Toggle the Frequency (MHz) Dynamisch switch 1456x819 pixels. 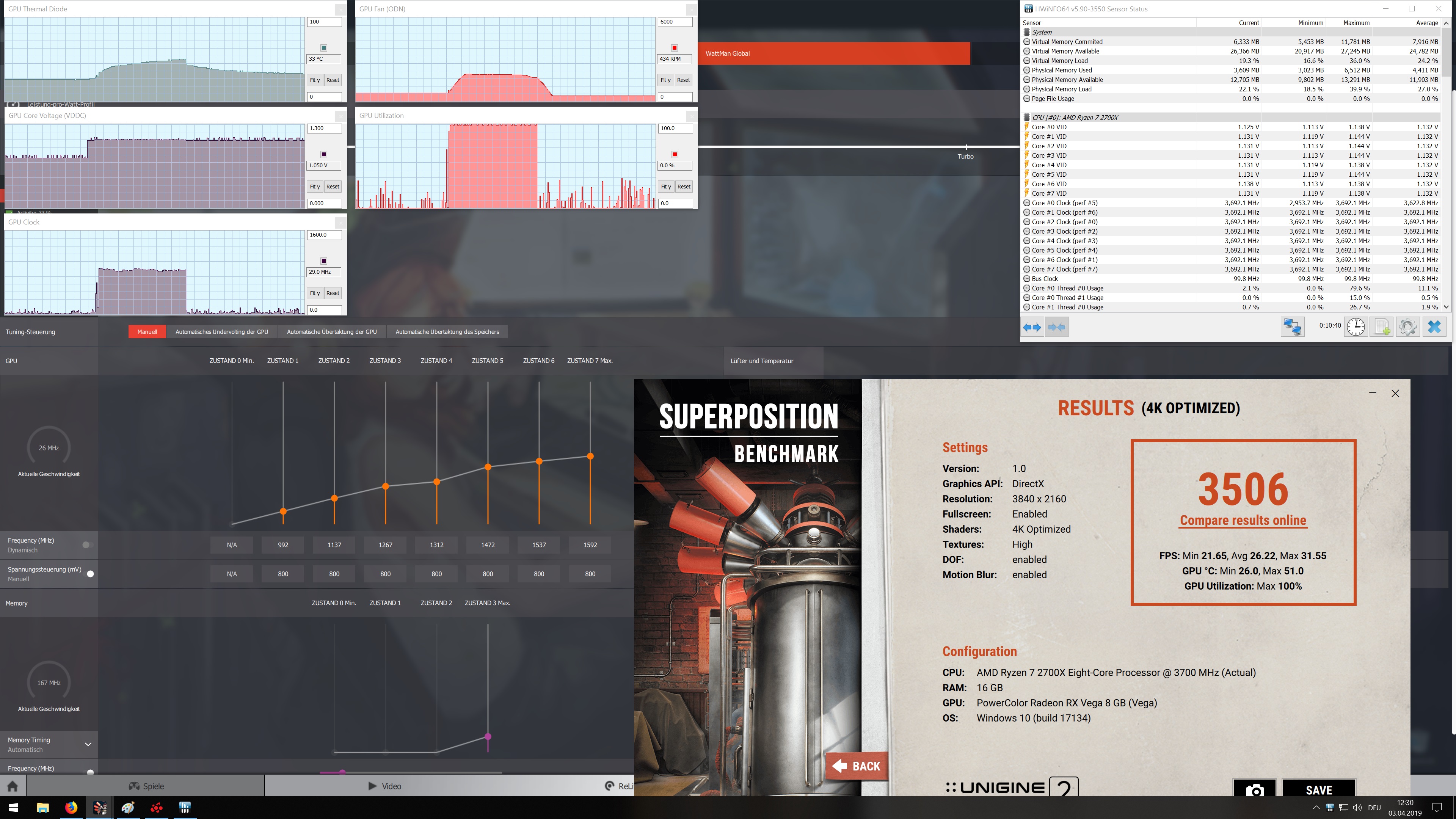pyautogui.click(x=87, y=545)
